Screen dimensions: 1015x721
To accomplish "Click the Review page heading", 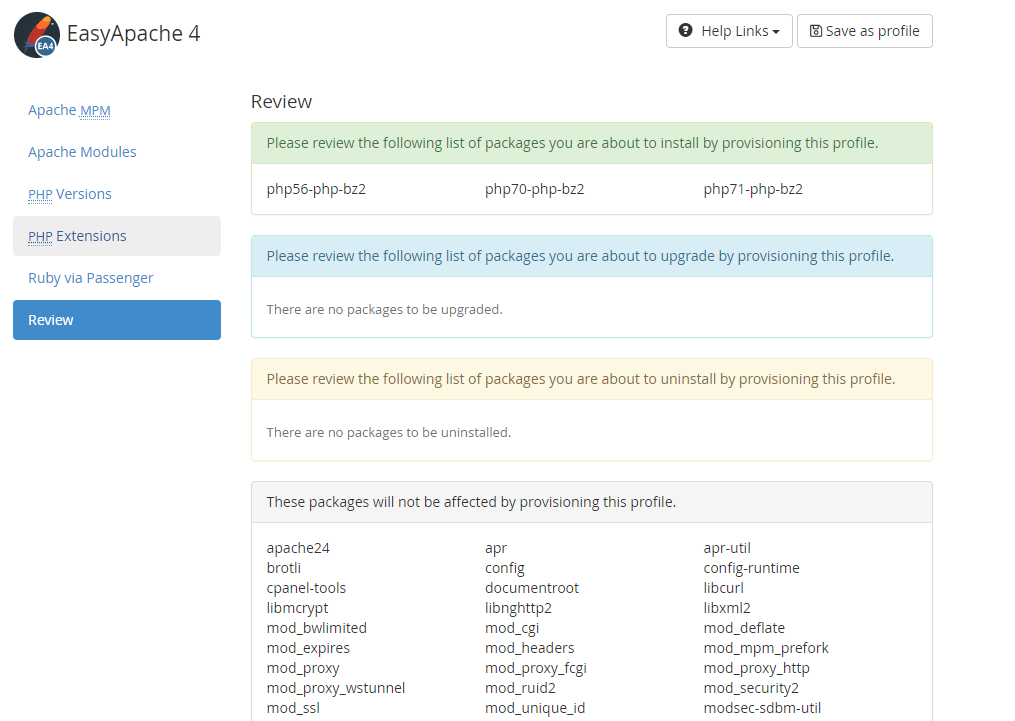I will point(282,102).
